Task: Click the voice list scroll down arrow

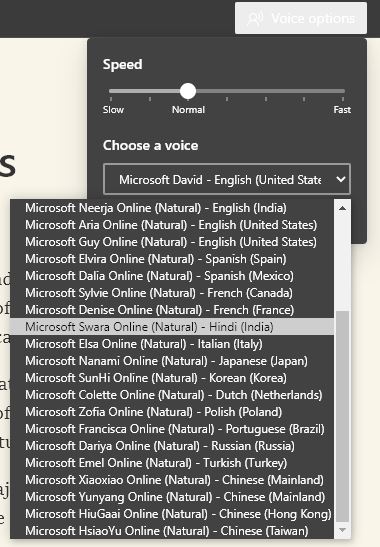Action: coord(342,530)
